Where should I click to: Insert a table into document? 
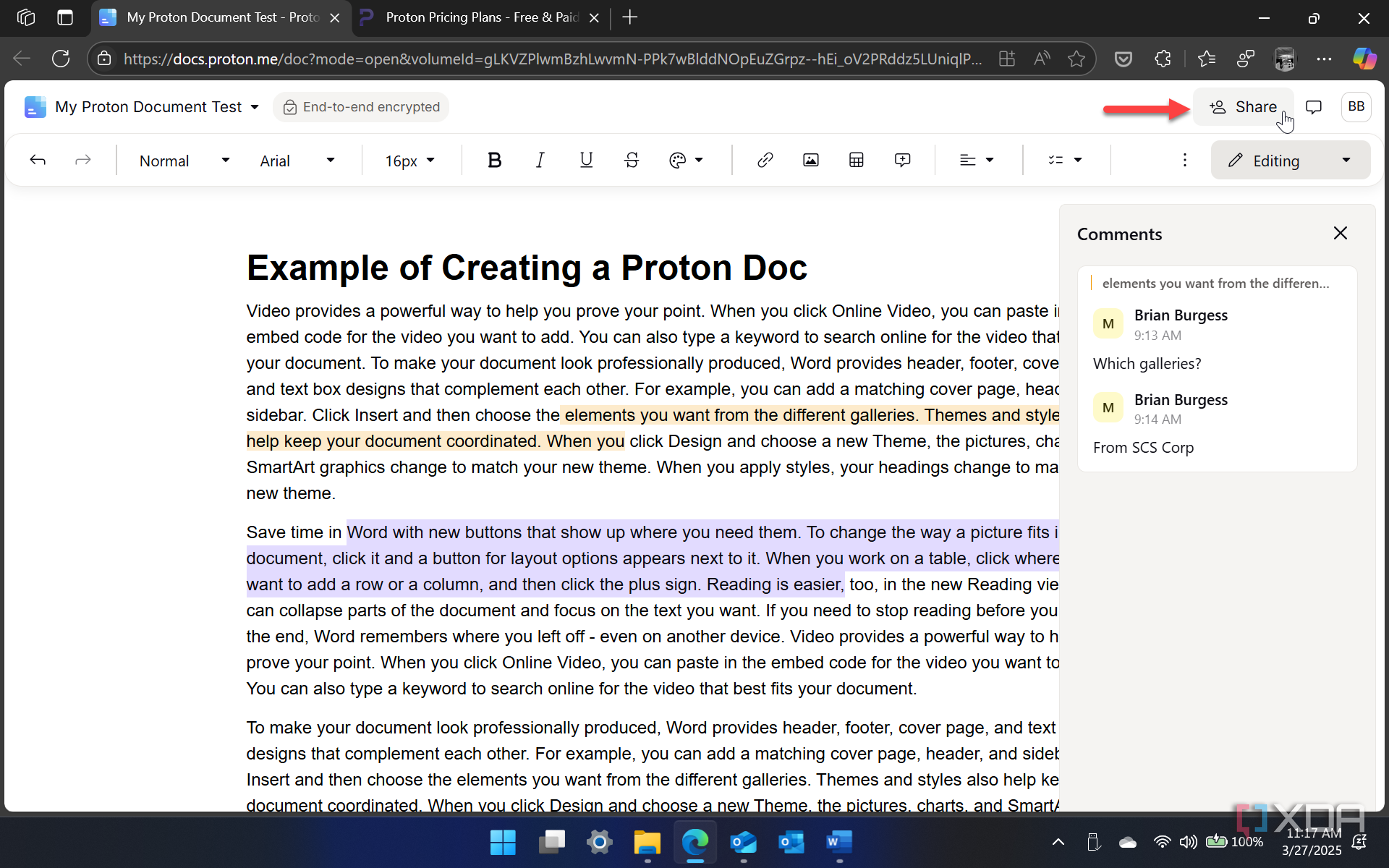coord(856,161)
